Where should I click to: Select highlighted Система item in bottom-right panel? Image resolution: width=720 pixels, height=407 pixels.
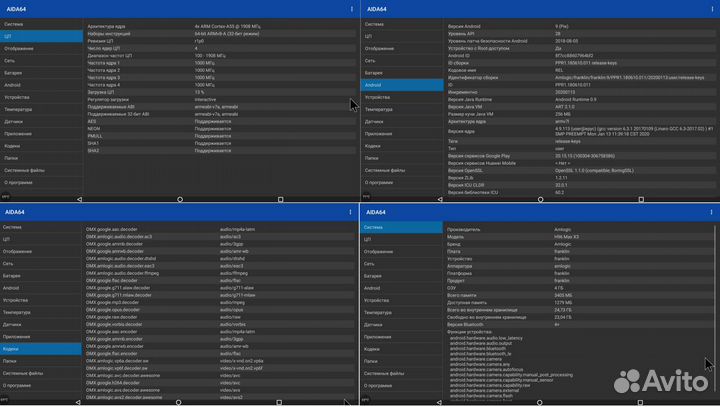(400, 227)
